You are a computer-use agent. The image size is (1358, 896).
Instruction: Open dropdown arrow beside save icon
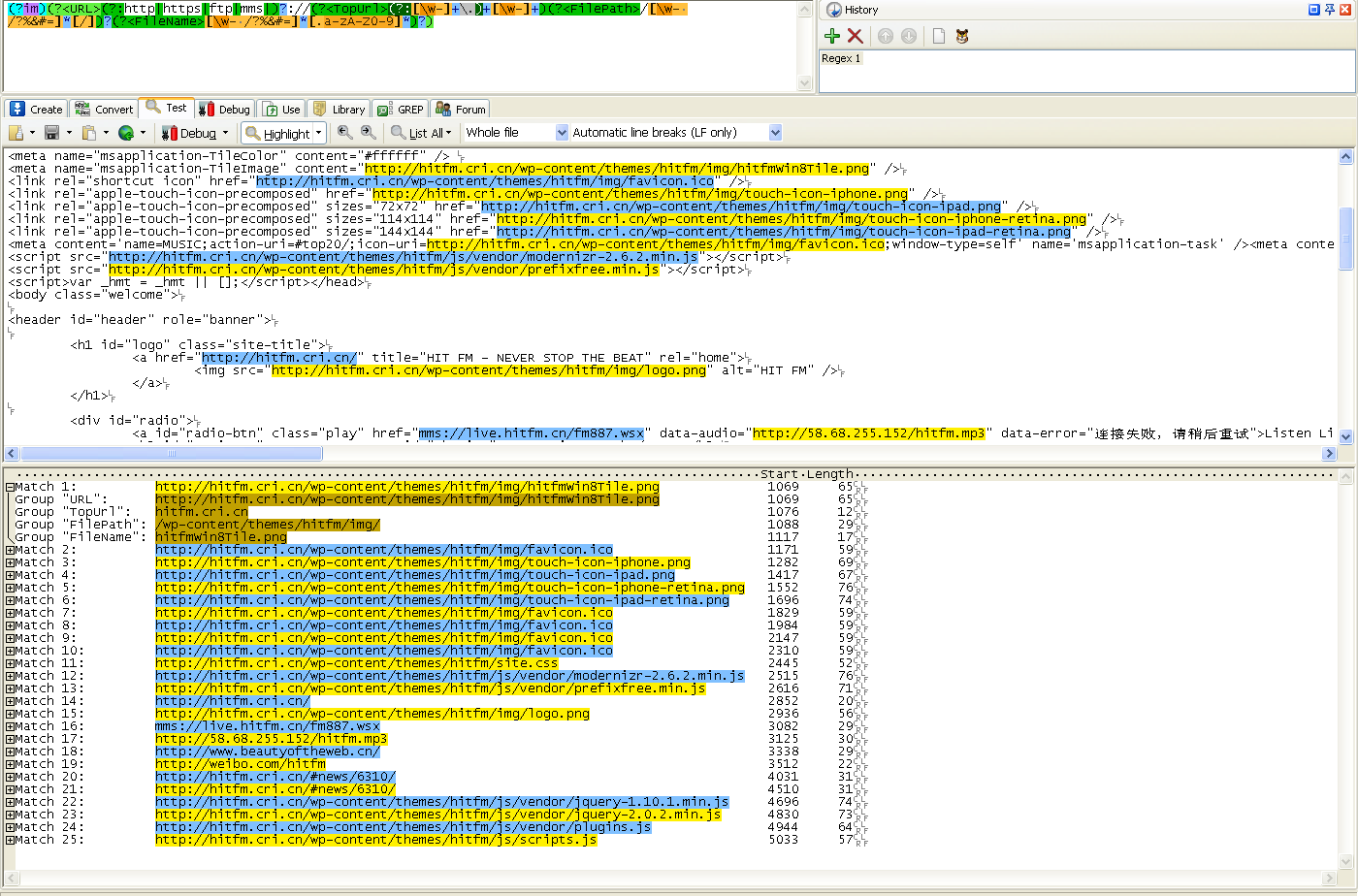coord(68,133)
